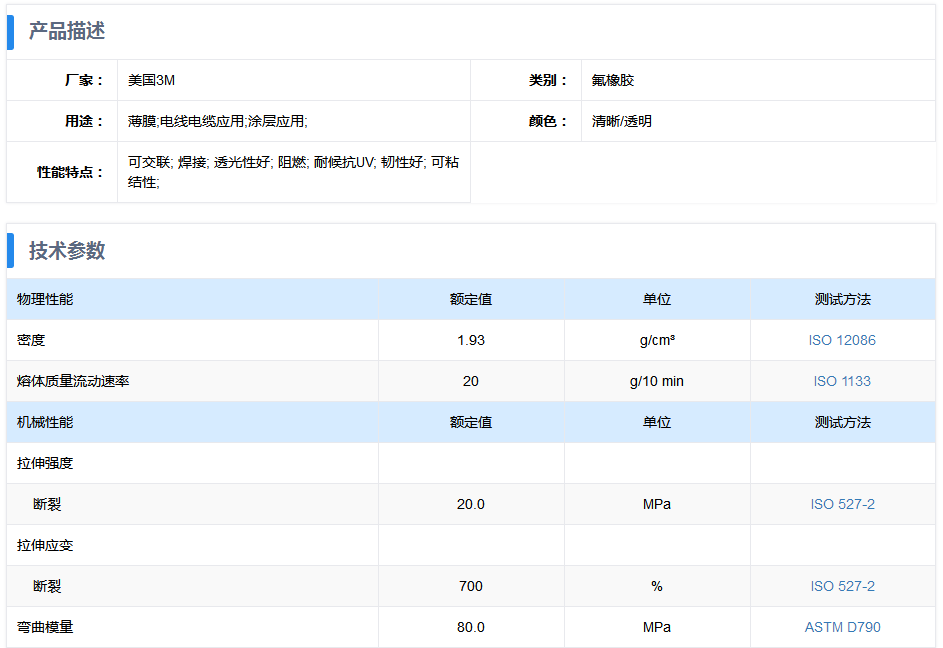
Task: Click the 类别： label
Action: (548, 80)
